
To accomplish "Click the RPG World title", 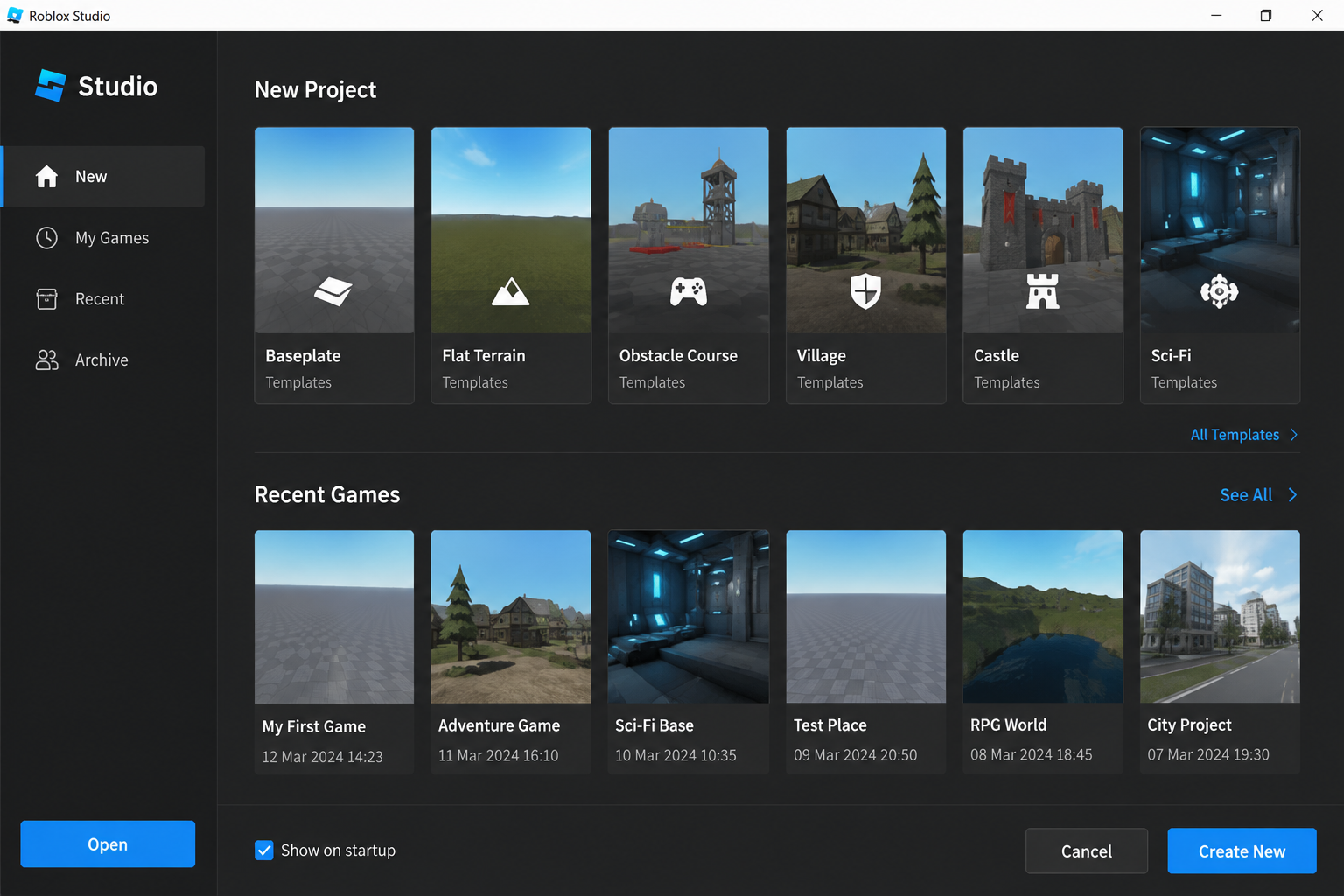I will 1008,725.
